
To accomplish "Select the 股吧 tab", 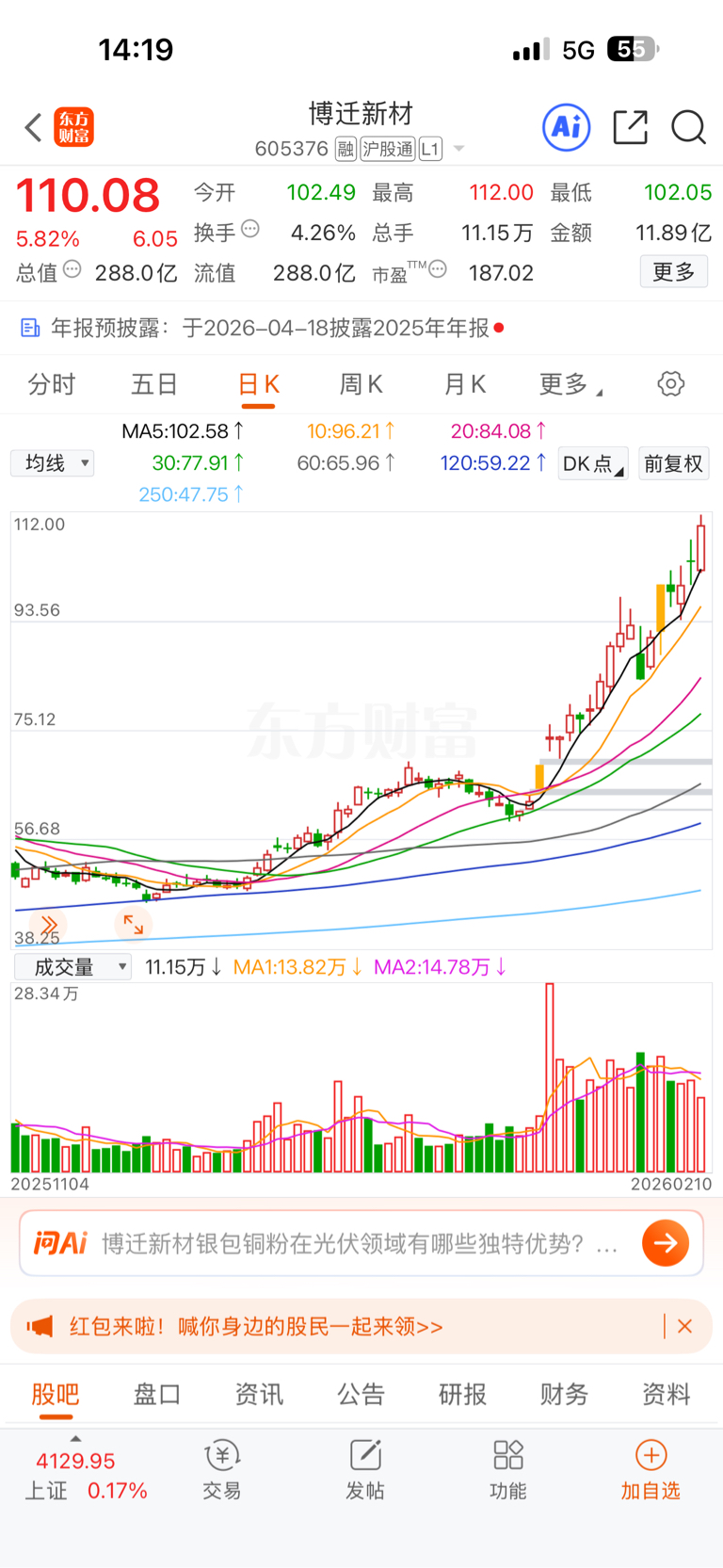I will click(56, 1395).
